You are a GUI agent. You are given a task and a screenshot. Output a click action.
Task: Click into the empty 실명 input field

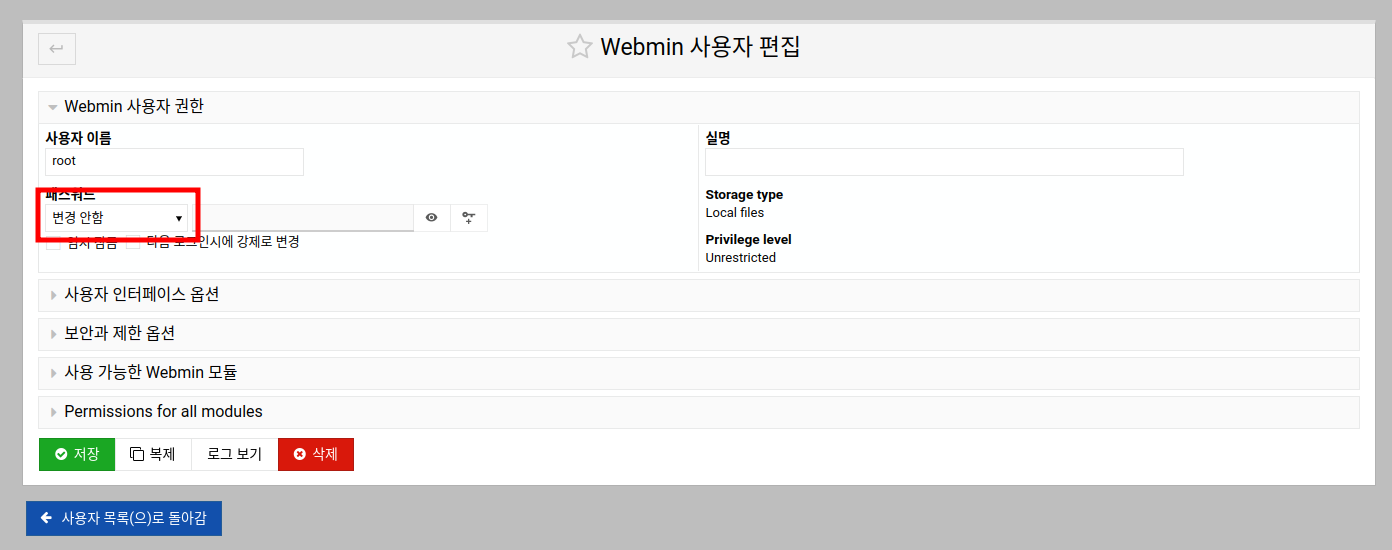[x=944, y=162]
